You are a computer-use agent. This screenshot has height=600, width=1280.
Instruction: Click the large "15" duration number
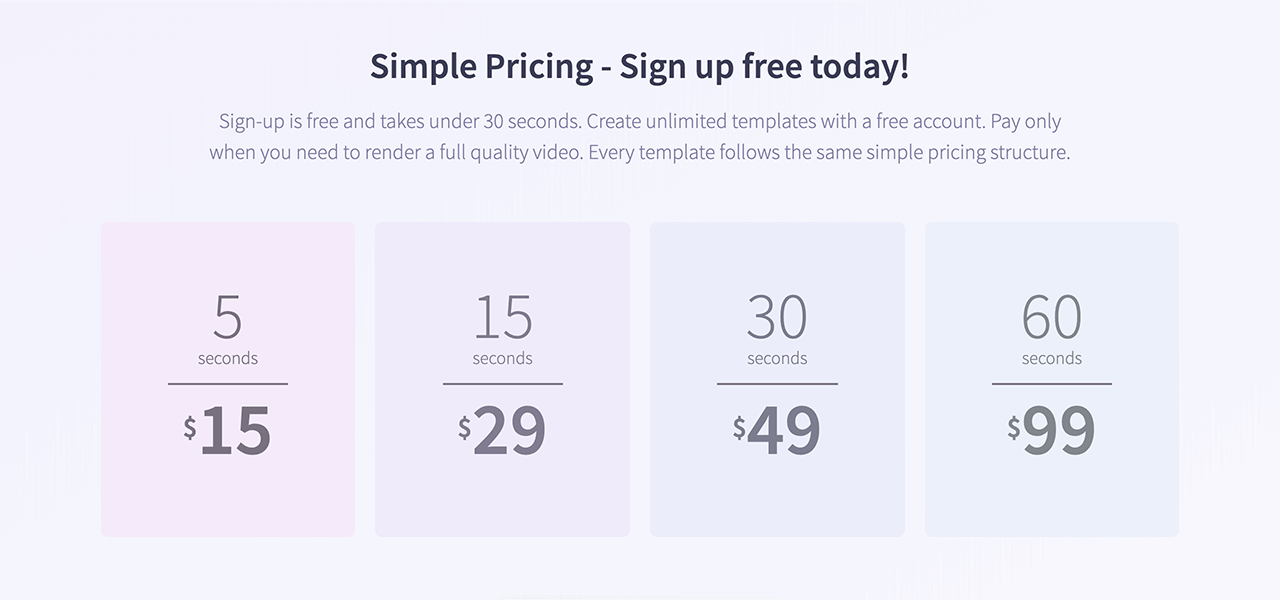(502, 316)
